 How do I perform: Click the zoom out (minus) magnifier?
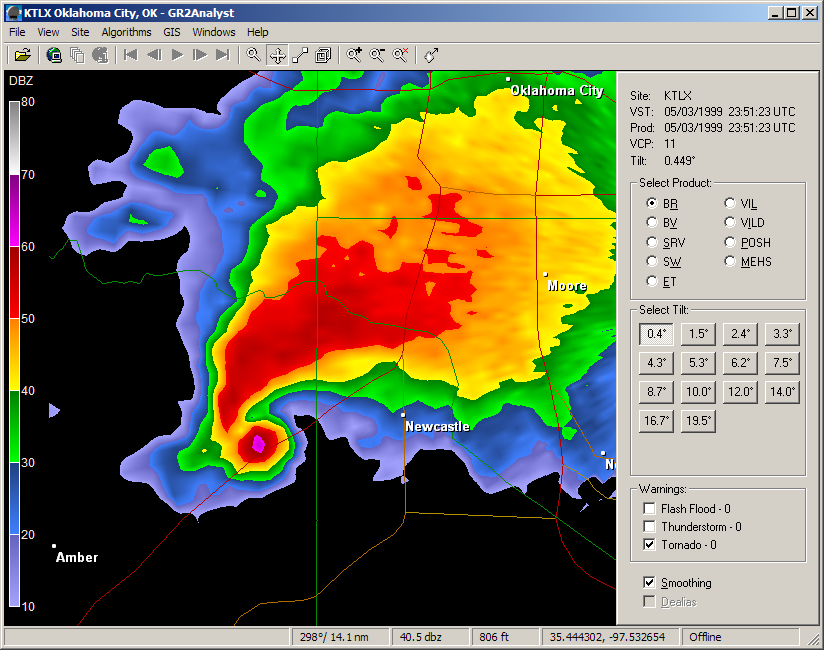click(x=377, y=55)
